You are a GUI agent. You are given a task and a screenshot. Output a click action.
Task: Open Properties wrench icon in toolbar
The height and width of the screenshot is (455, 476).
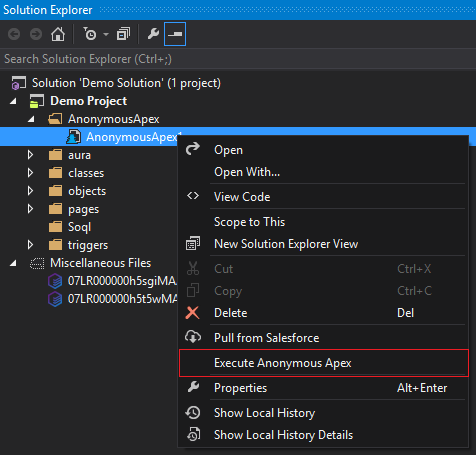click(x=153, y=34)
